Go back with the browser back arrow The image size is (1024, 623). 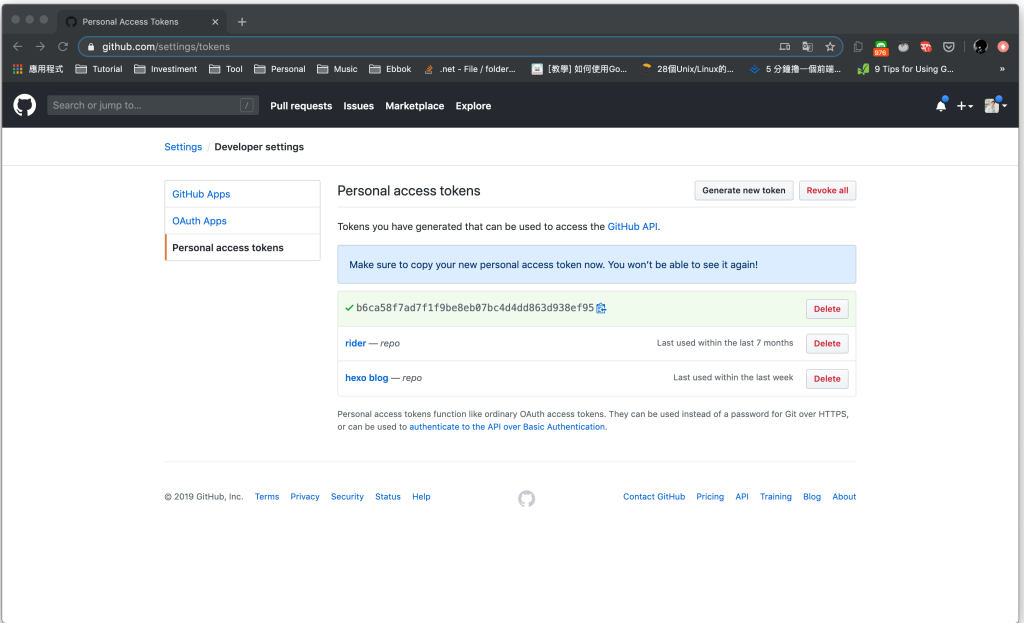18,46
